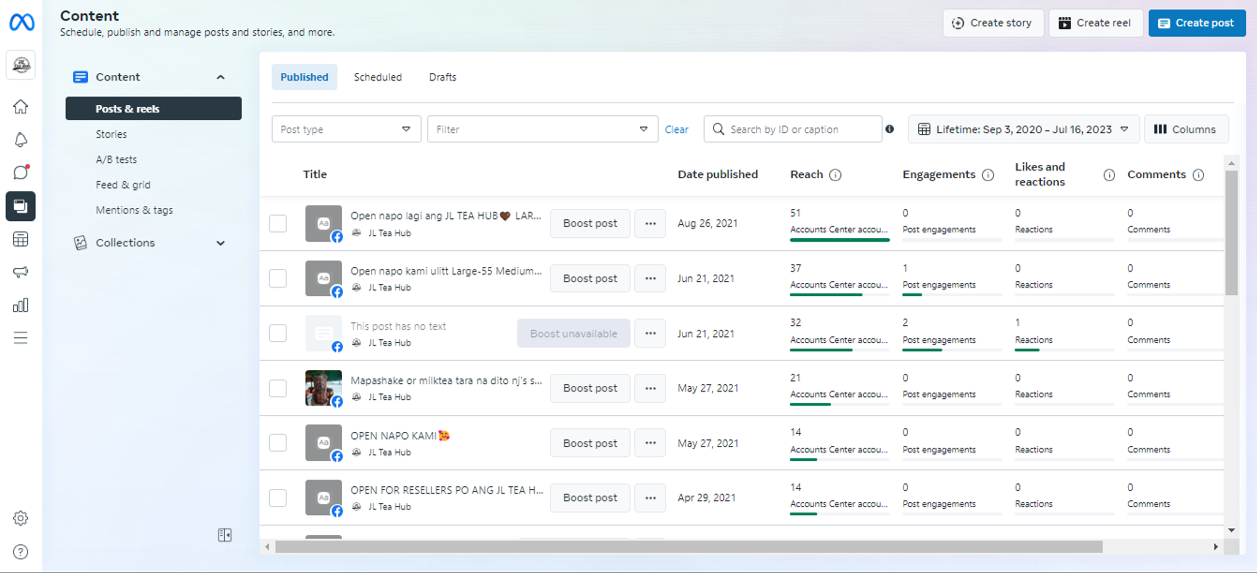
Task: Click the scroll down arrow of the table
Action: [1232, 530]
